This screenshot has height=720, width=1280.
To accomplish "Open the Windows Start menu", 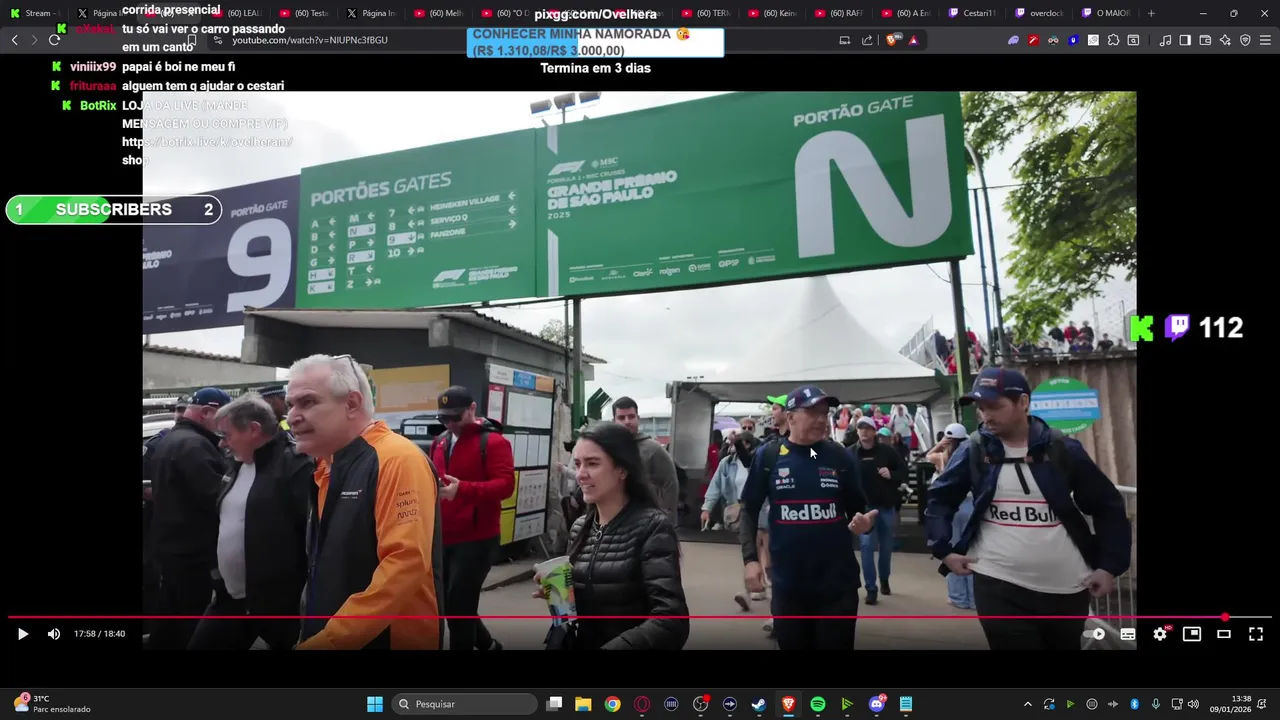I will tap(375, 704).
